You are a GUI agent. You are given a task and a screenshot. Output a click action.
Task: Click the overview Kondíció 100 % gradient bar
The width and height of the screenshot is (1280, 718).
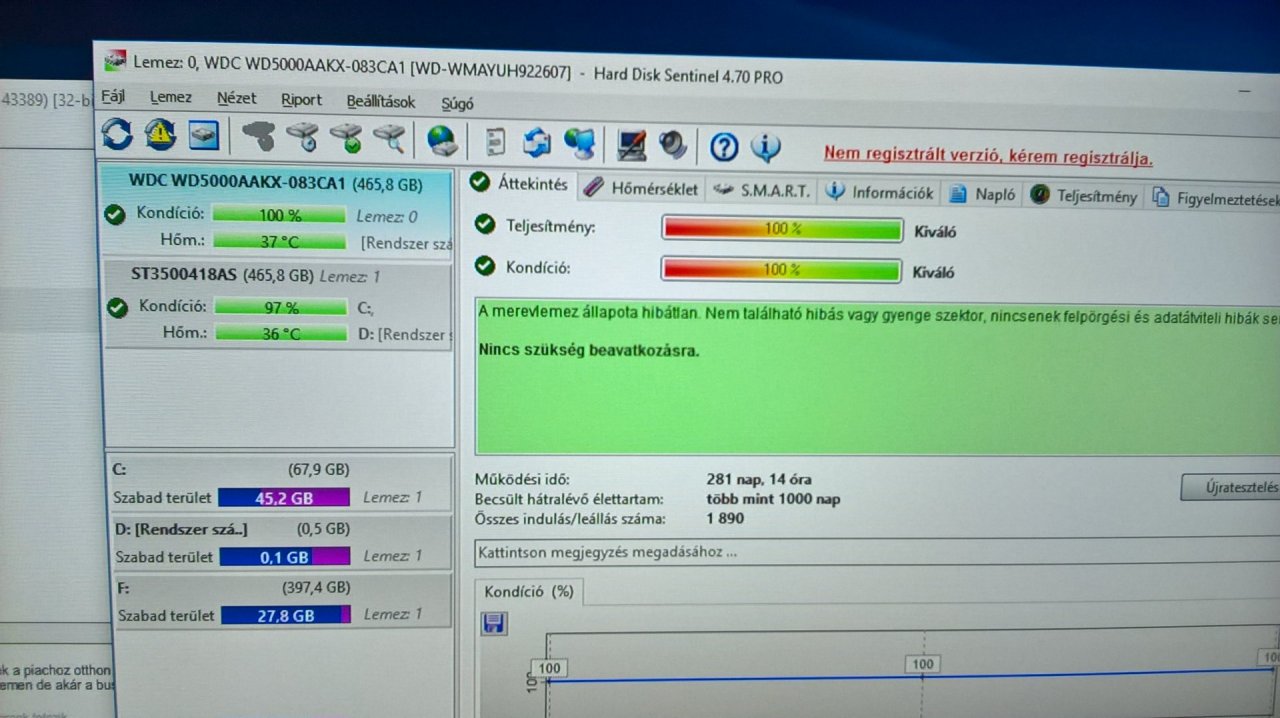coord(783,270)
